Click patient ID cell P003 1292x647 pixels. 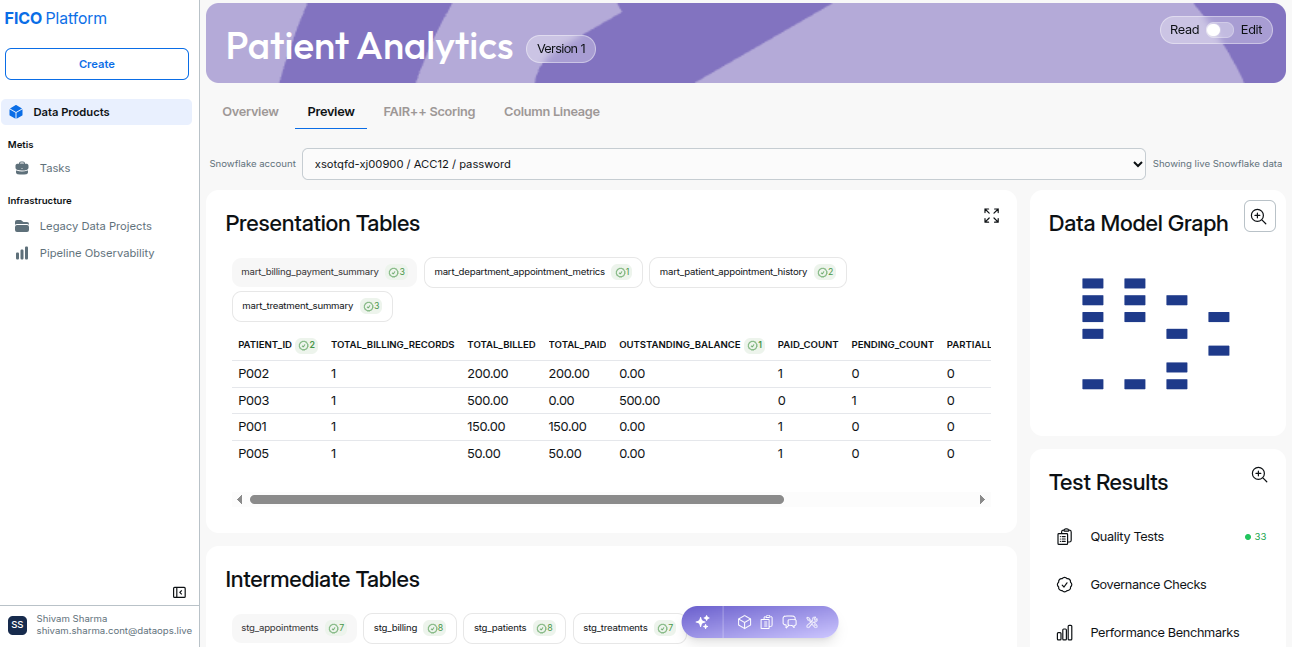click(253, 401)
